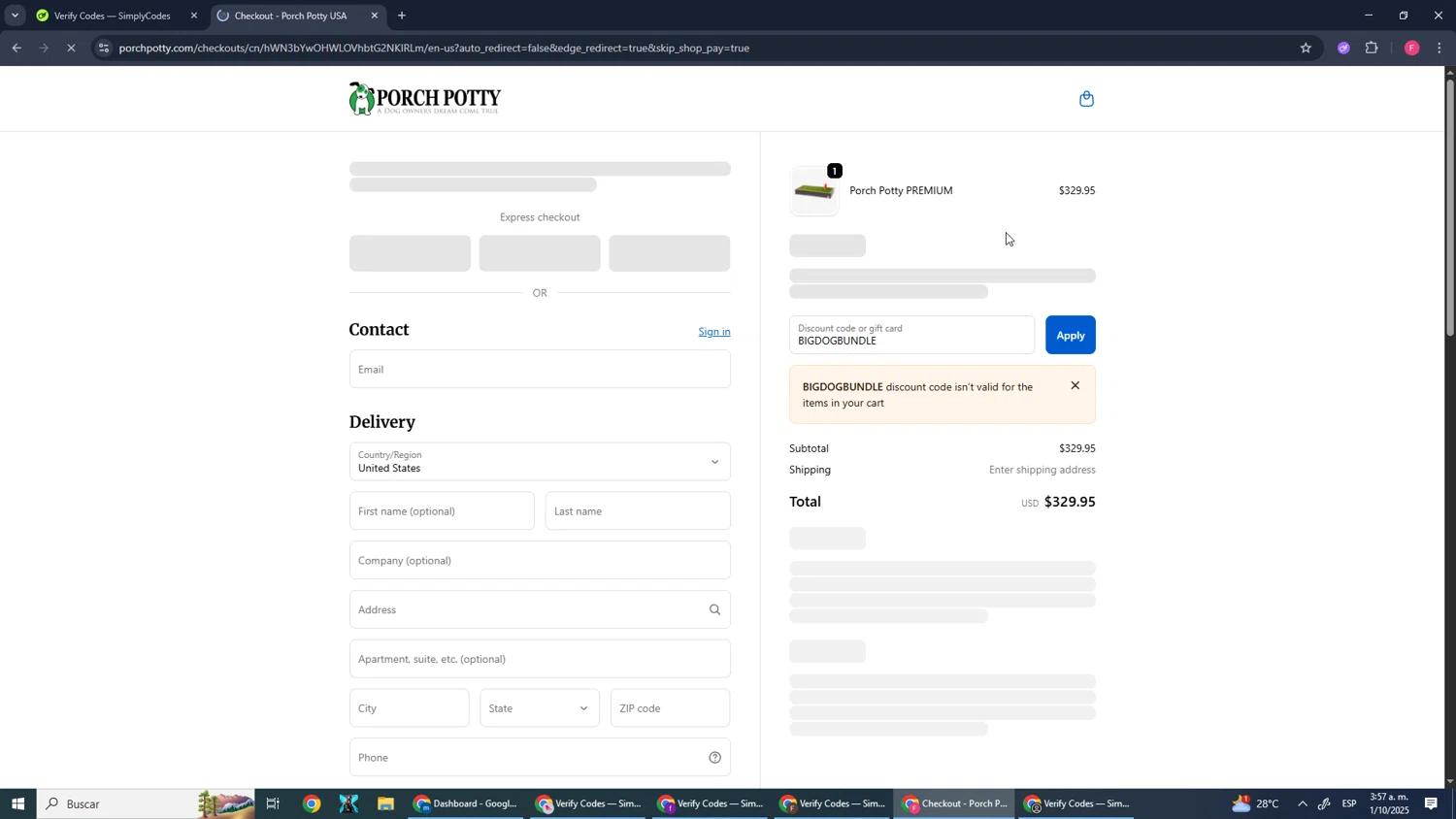This screenshot has height=819, width=1456.
Task: Click the Sign in link
Action: tap(714, 332)
